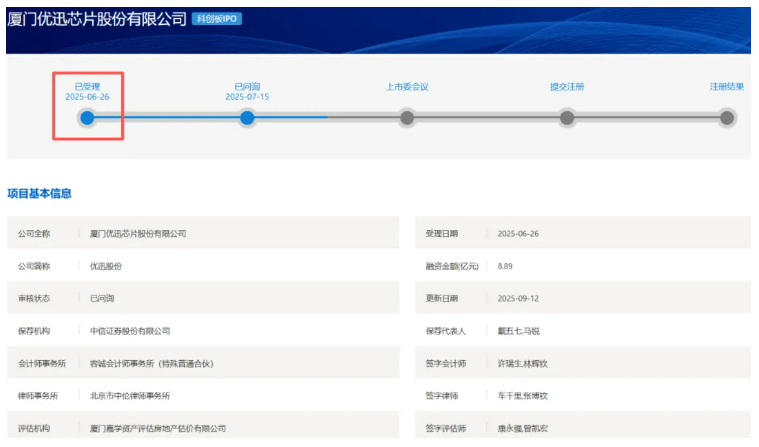Click the blue 已受理 timeline dot
This screenshot has height=447, width=759.
tap(87, 118)
